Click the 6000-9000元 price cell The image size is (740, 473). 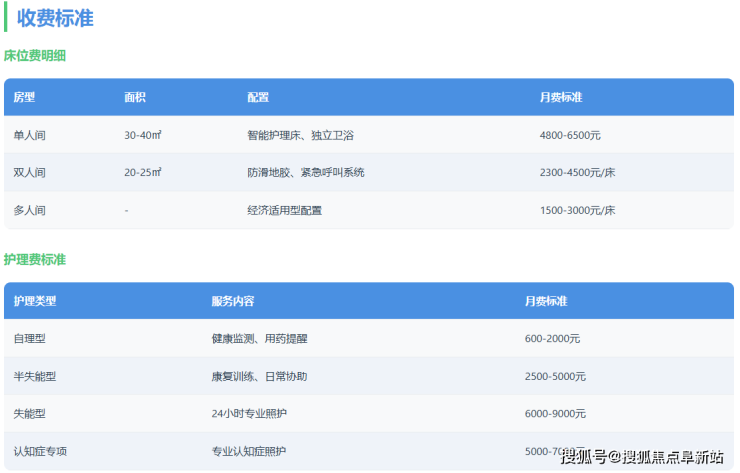click(555, 414)
